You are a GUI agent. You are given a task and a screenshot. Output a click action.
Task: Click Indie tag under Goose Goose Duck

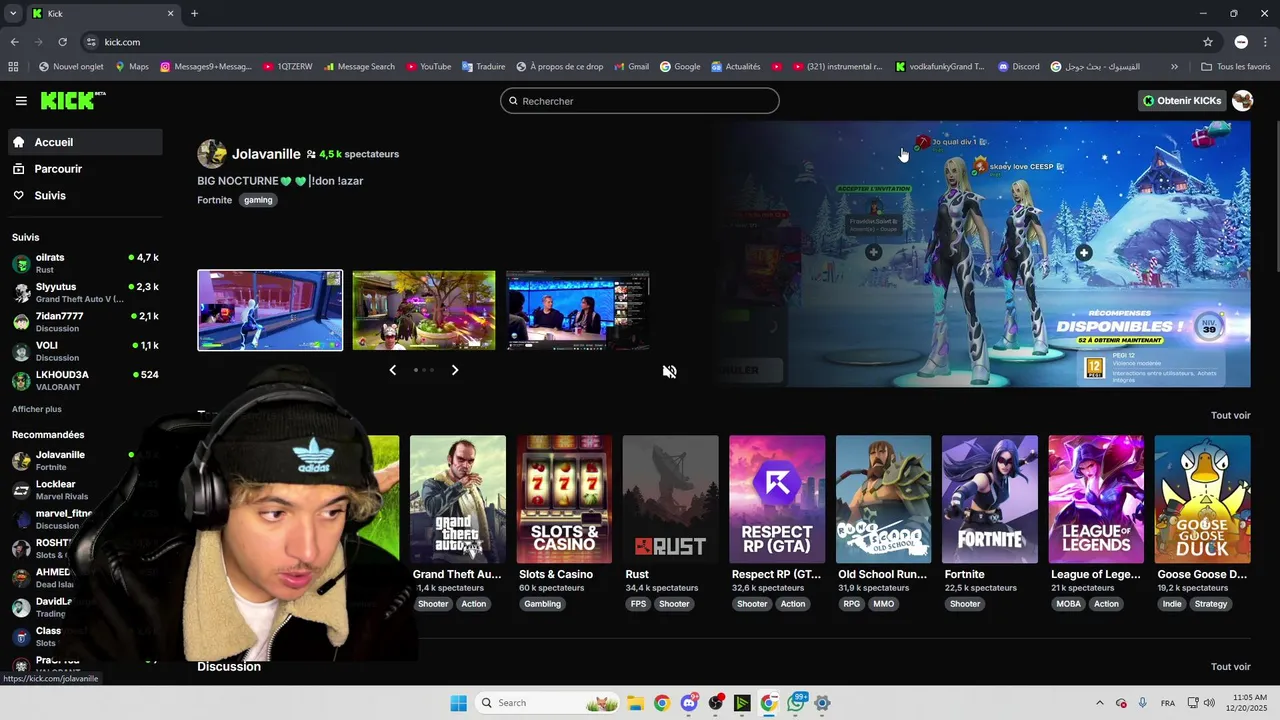point(1172,604)
